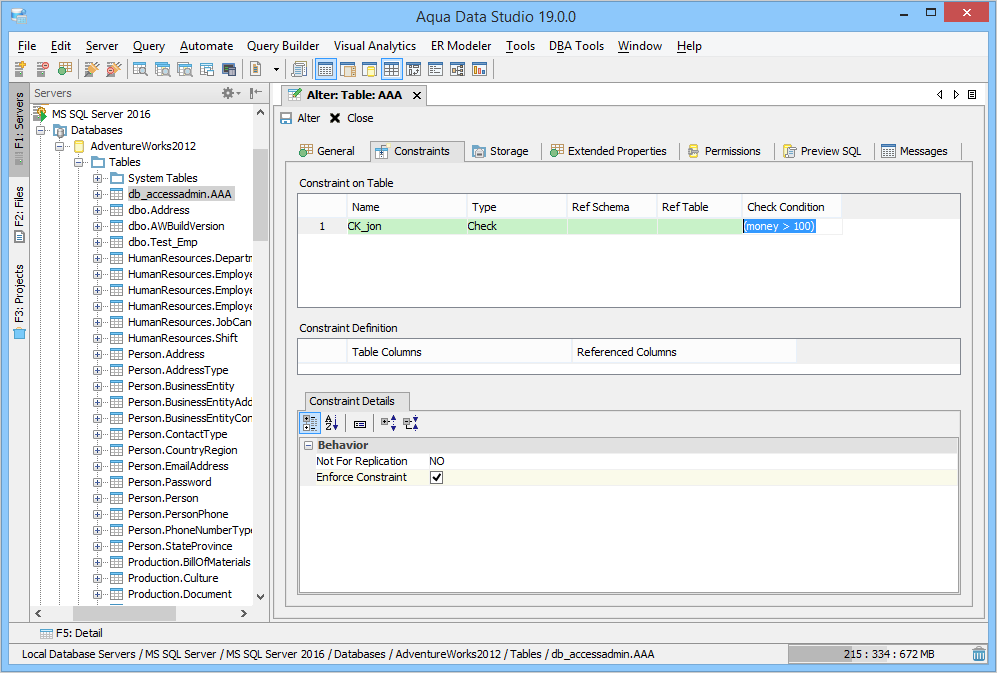Image resolution: width=997 pixels, height=673 pixels.
Task: Toggle the Categorized view in Constraint Details
Action: click(310, 423)
